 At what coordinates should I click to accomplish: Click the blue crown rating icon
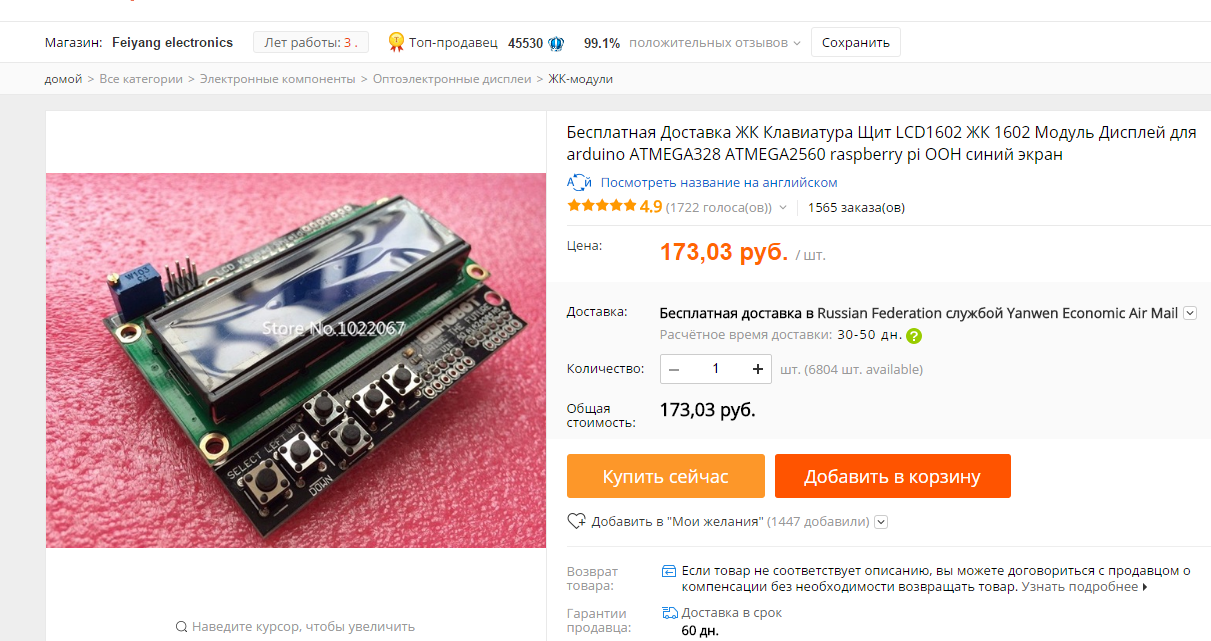(x=556, y=43)
